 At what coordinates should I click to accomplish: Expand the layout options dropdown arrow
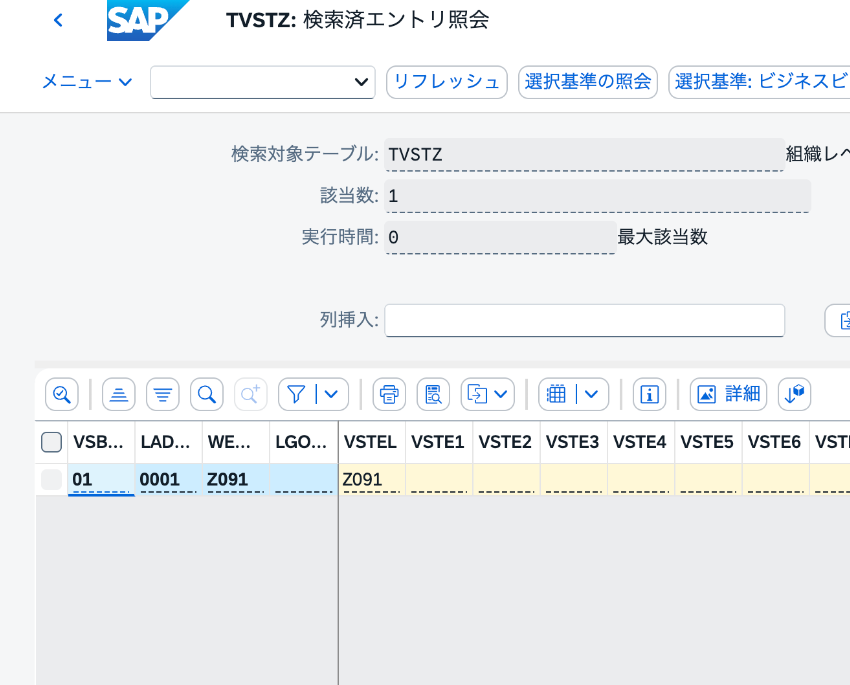click(x=592, y=394)
